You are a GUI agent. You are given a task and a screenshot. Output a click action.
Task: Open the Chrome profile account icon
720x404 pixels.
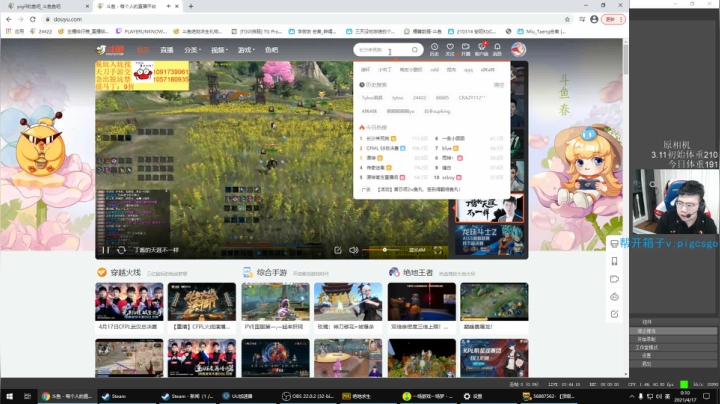(x=594, y=19)
